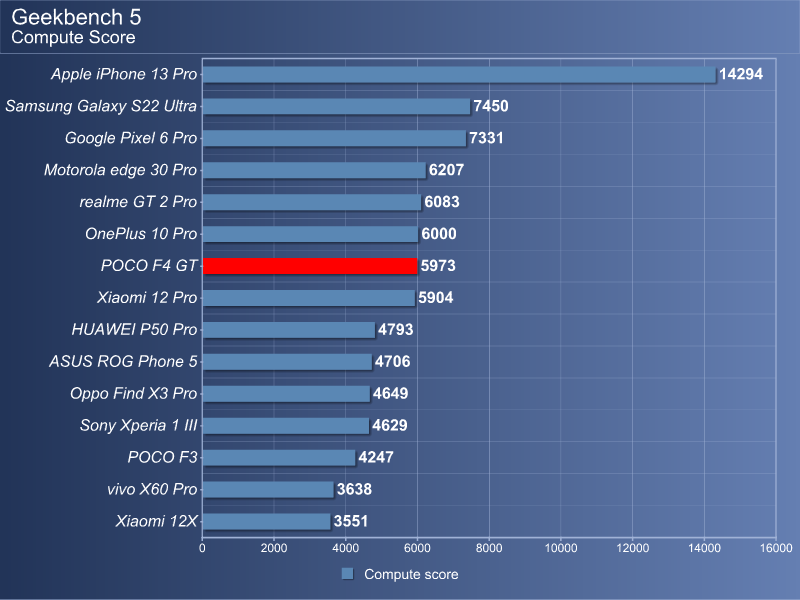This screenshot has height=600, width=800.
Task: Click the score value "6083"
Action: pos(442,202)
